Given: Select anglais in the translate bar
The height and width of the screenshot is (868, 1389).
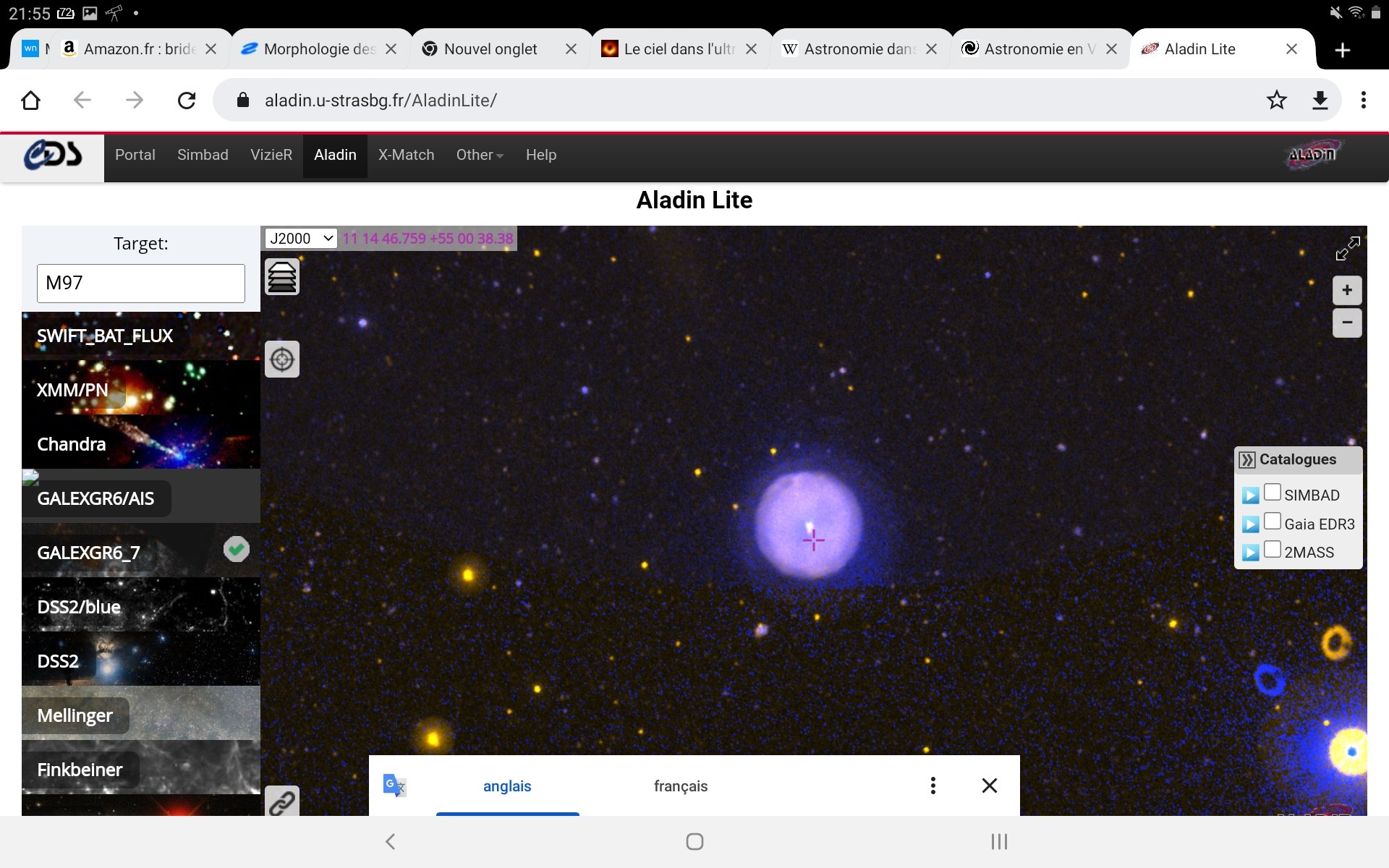Looking at the screenshot, I should (x=507, y=786).
